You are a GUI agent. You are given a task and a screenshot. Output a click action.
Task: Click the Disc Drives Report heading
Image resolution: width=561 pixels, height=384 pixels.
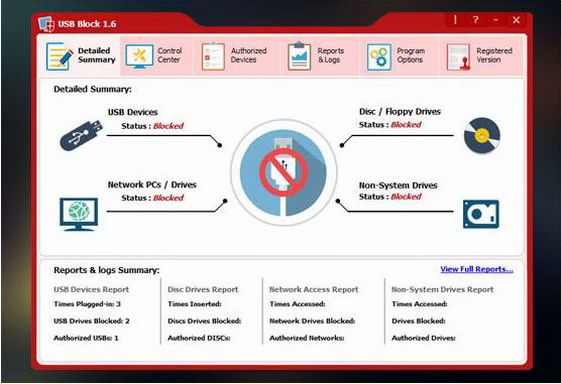203,290
